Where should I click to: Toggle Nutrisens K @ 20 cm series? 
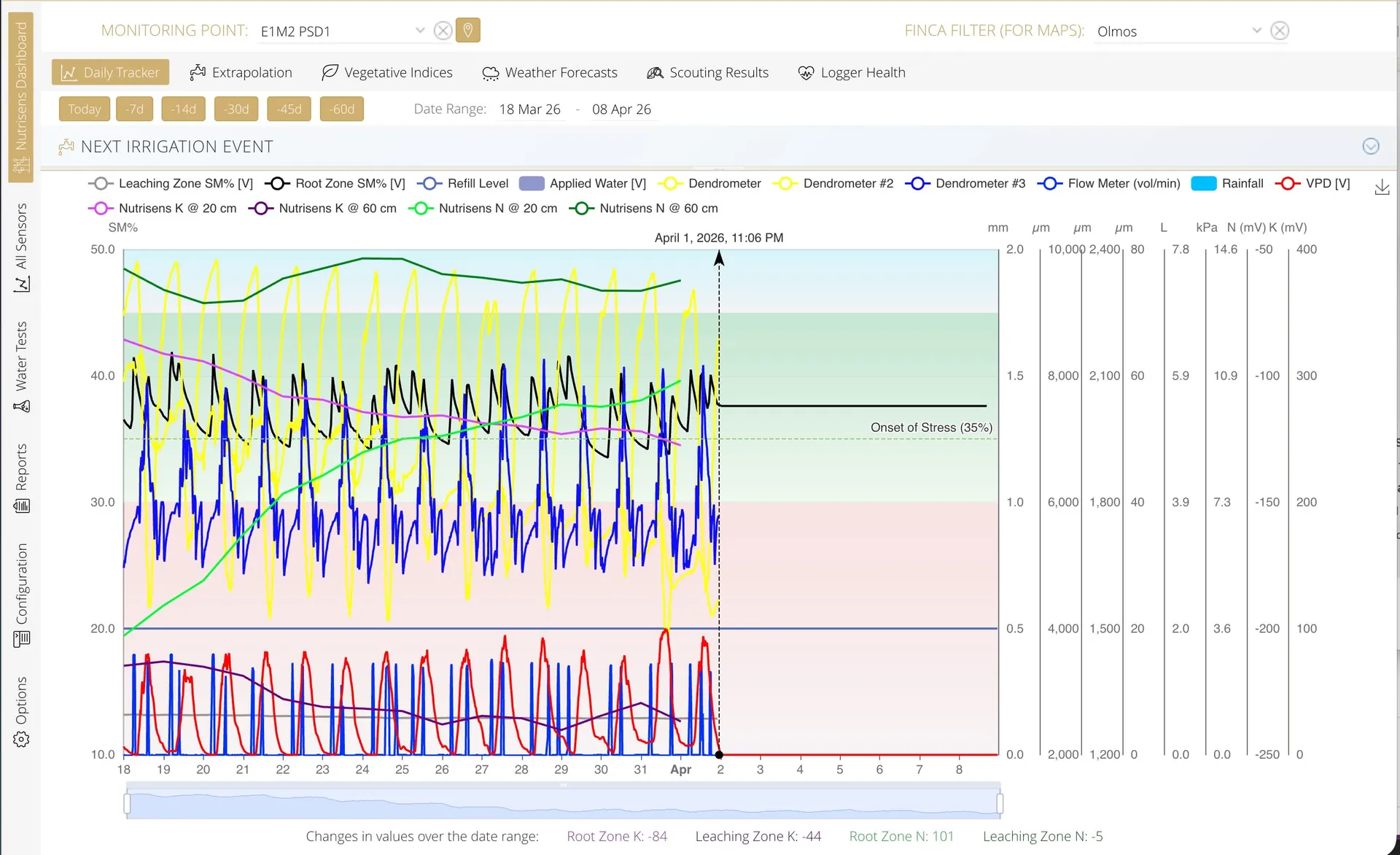coord(162,209)
